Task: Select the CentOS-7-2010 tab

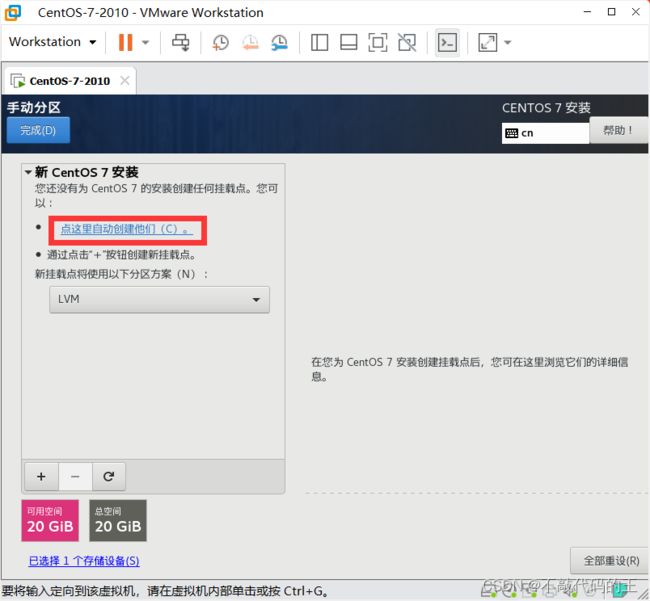Action: click(x=69, y=81)
